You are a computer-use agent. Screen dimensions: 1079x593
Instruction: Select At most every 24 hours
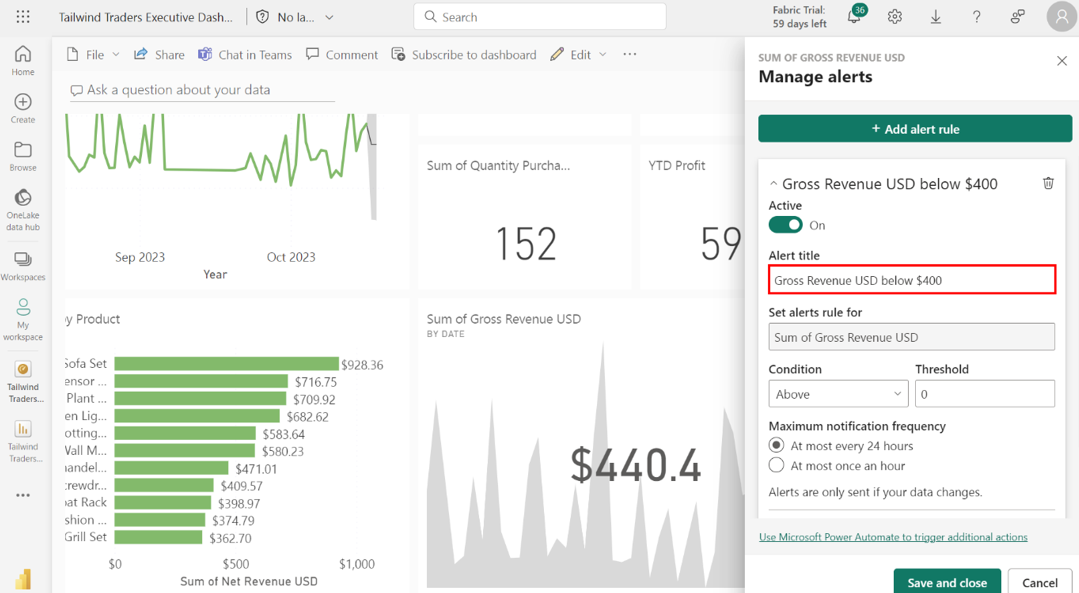777,445
